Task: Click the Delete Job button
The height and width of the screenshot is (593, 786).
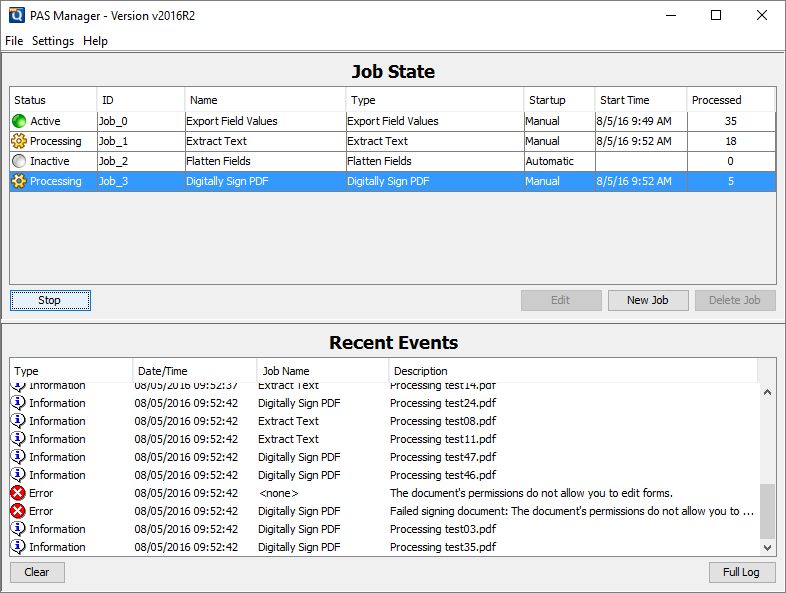Action: (x=735, y=300)
